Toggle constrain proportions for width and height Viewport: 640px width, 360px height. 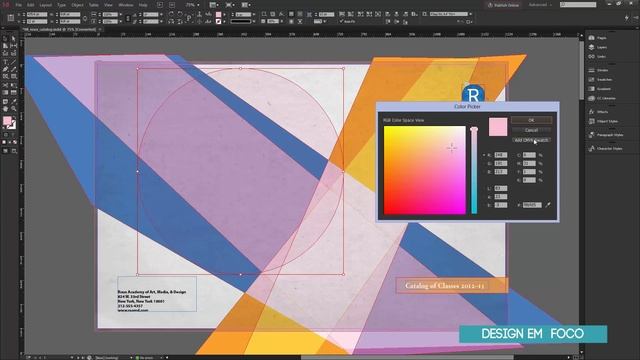(x=85, y=18)
